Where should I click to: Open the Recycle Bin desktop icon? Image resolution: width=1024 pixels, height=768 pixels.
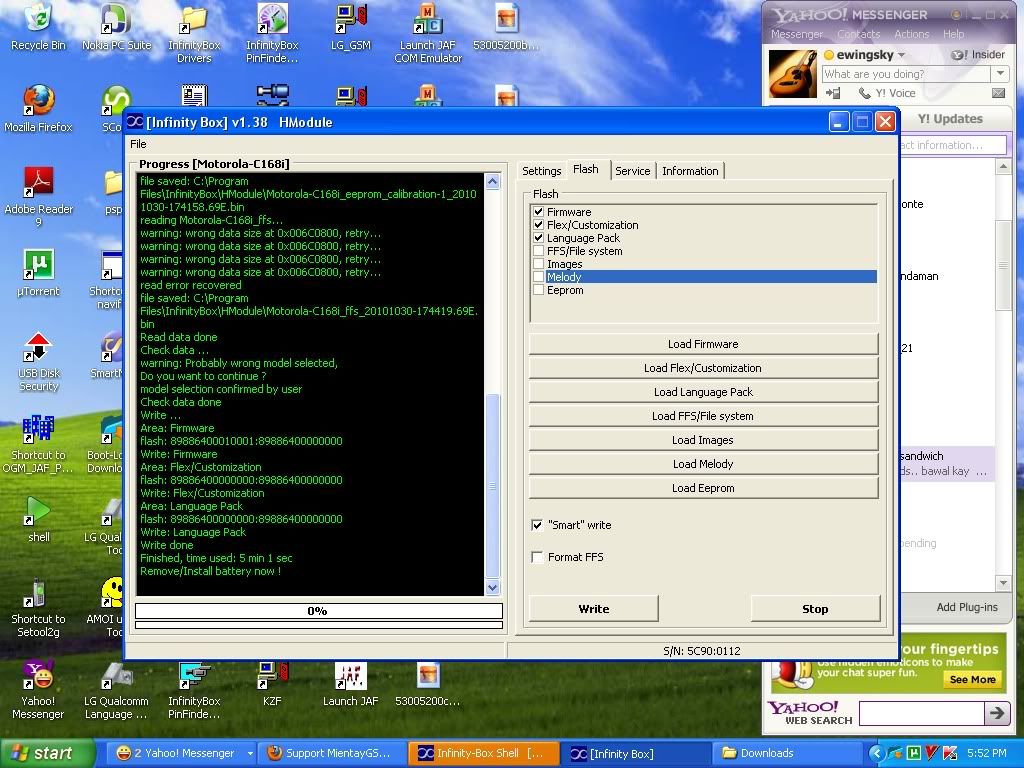[x=37, y=20]
